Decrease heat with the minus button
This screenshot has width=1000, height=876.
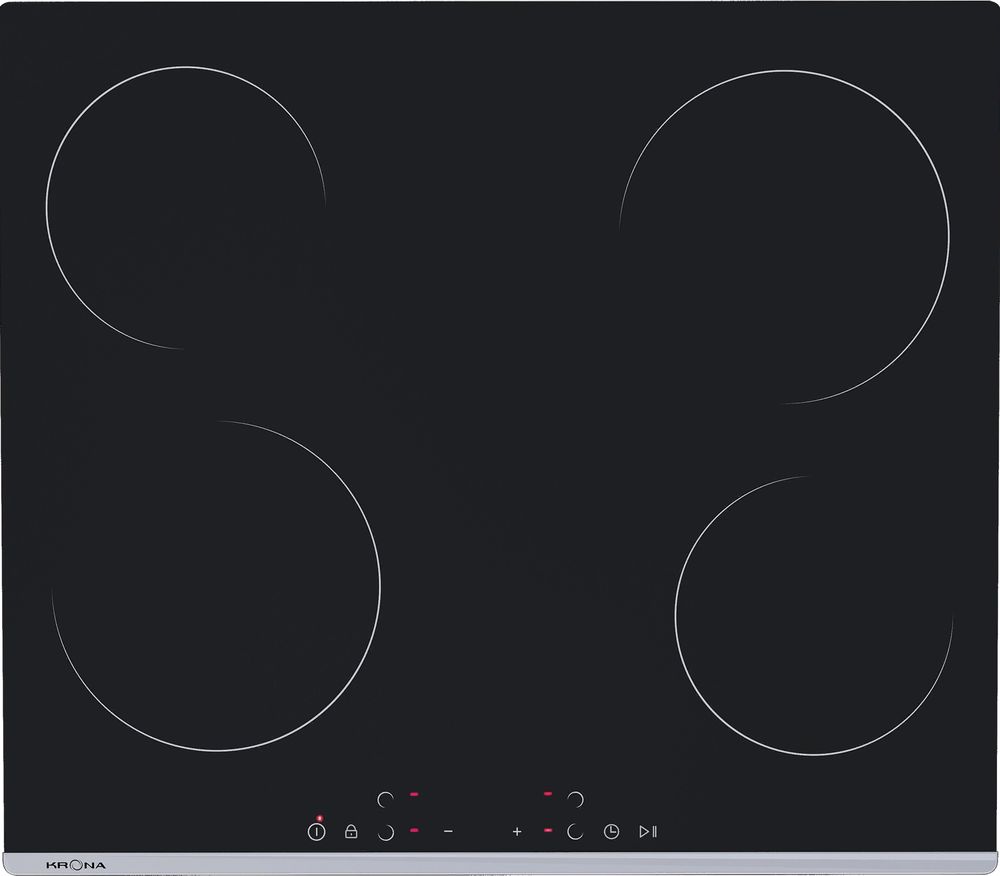click(448, 831)
